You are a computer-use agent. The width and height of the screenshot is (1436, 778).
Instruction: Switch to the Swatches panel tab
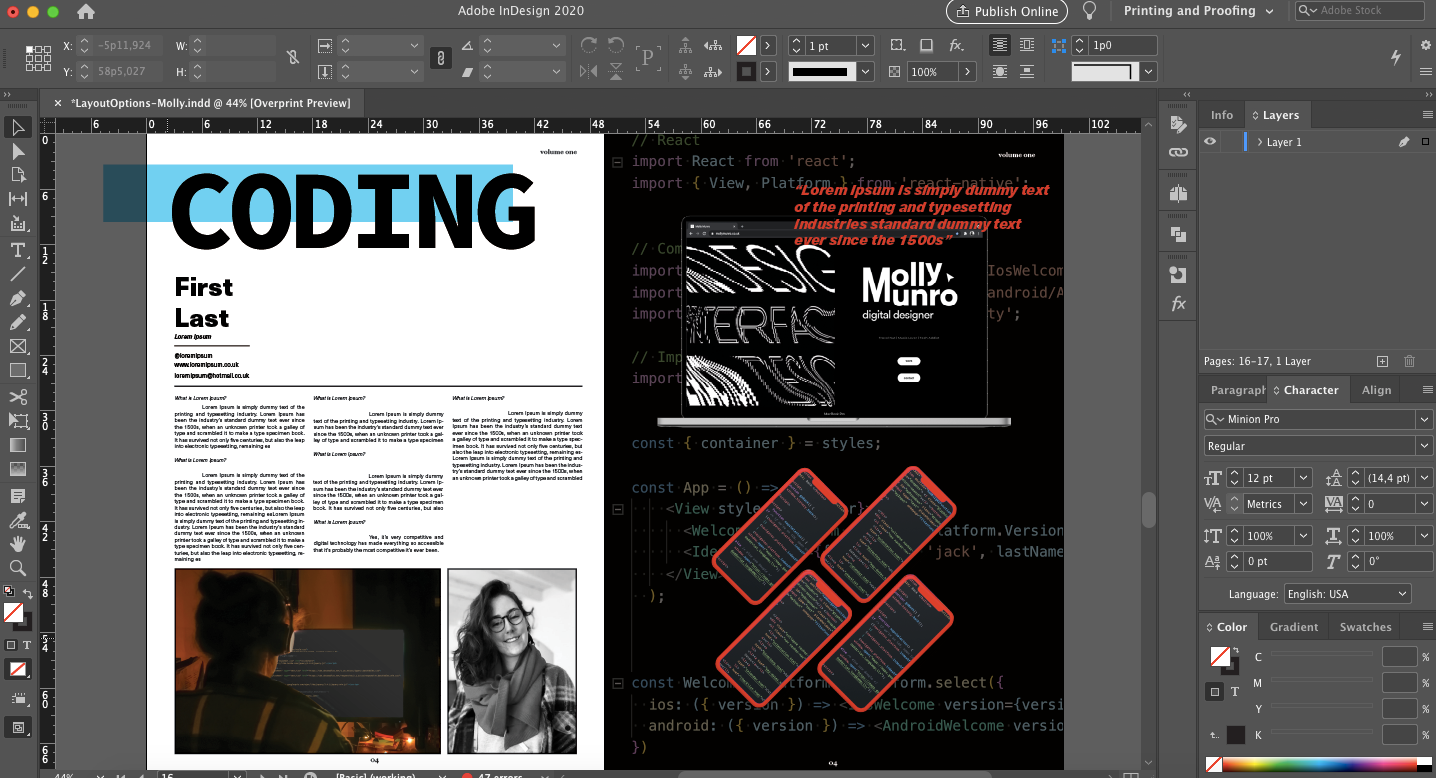(x=1365, y=627)
